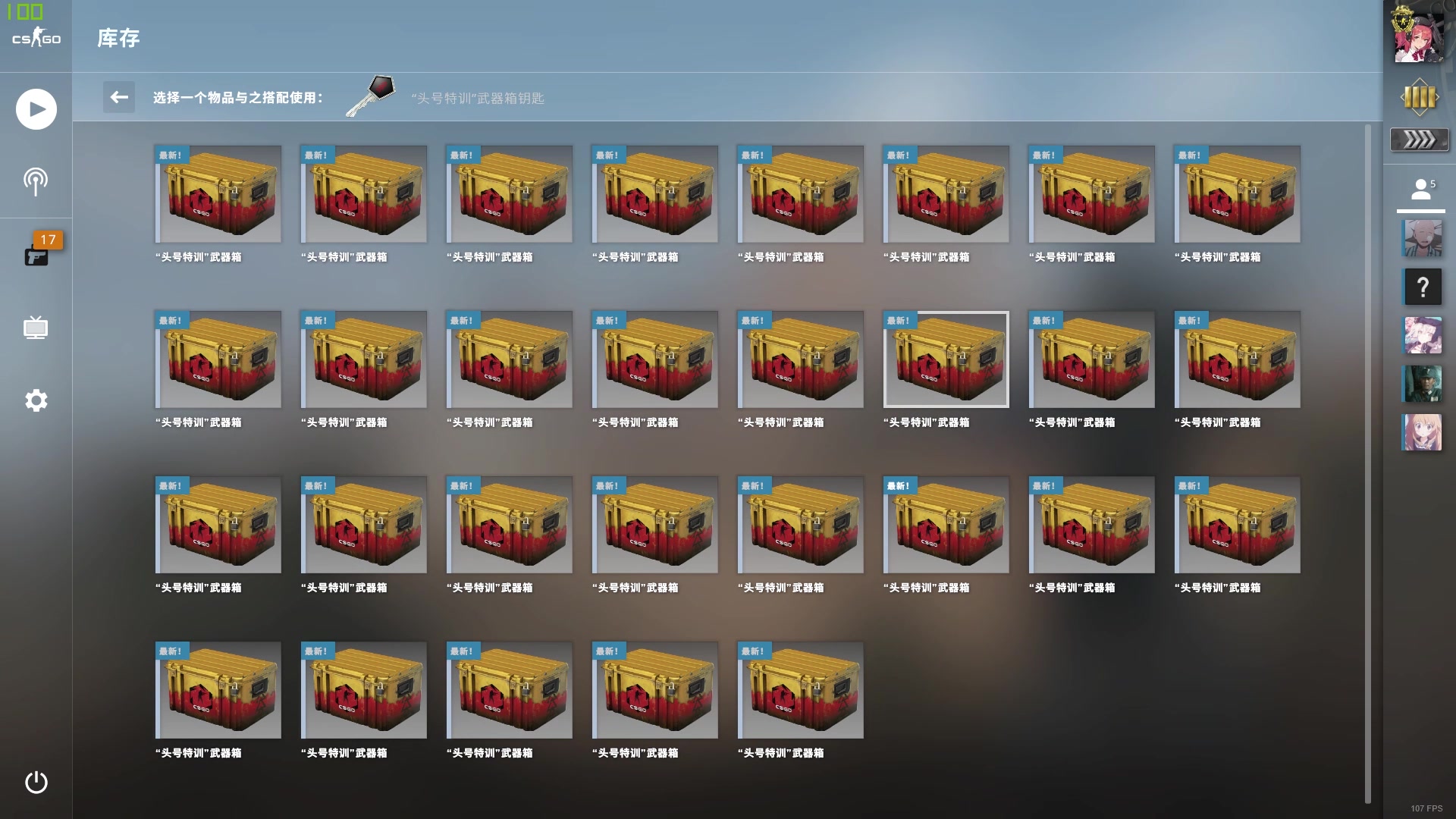Viewport: 1456px width, 819px height.
Task: Click the gold rank medal badge
Action: pyautogui.click(x=1419, y=98)
